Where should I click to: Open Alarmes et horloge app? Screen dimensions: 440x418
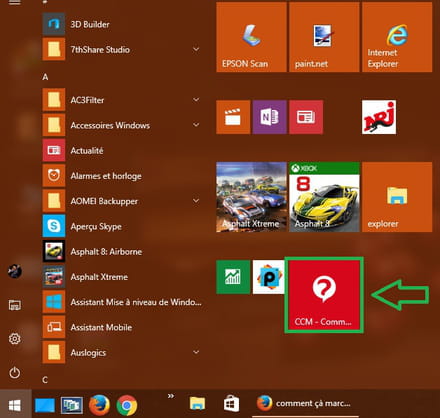pos(122,176)
